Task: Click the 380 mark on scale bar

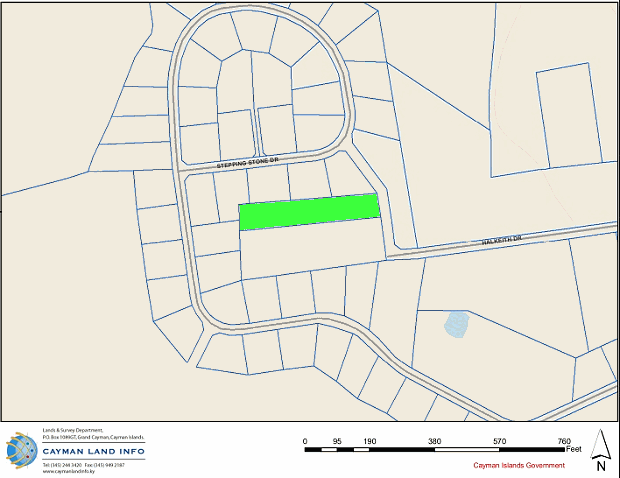Action: (x=434, y=440)
